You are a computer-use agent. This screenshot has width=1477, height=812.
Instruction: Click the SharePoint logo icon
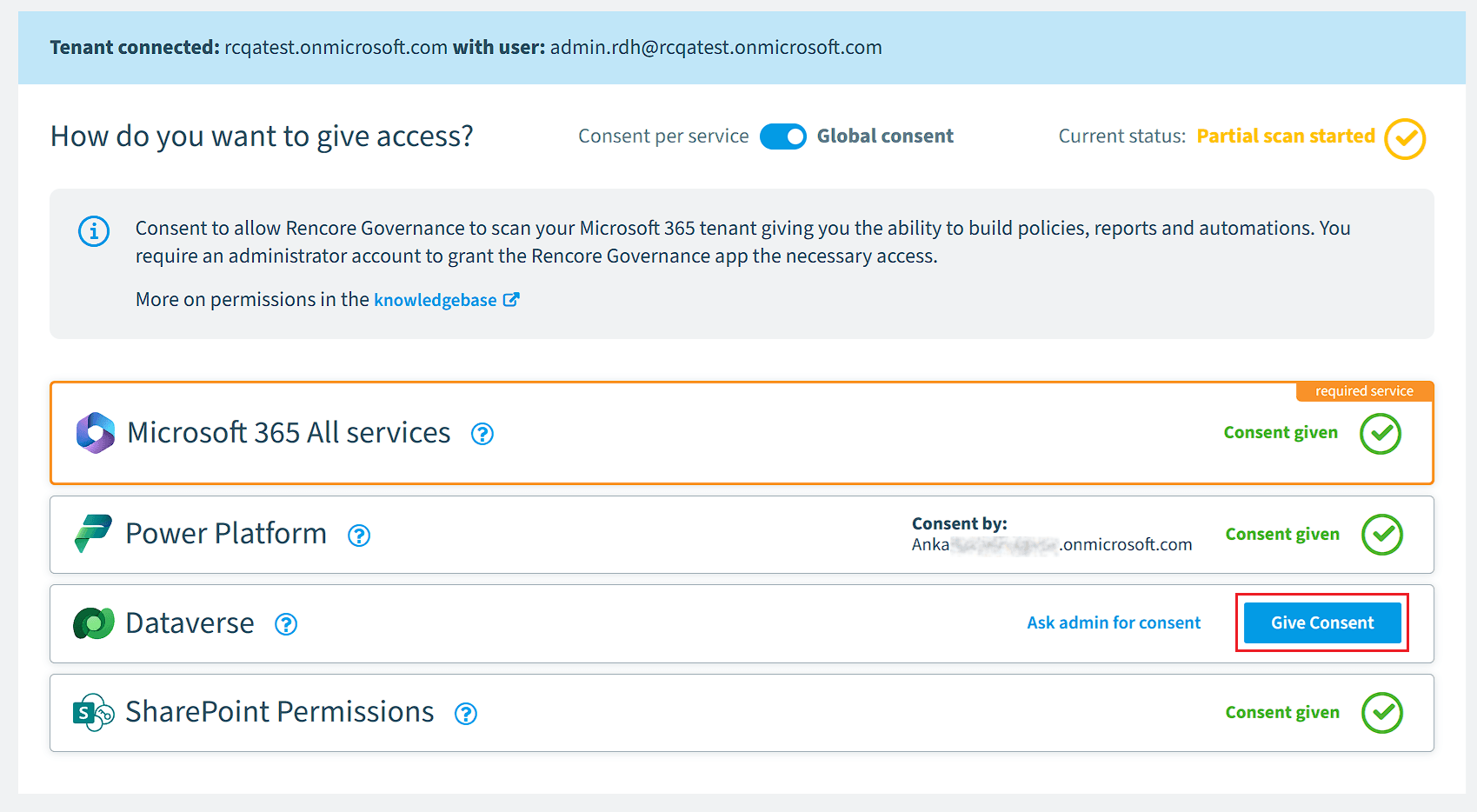coord(94,713)
